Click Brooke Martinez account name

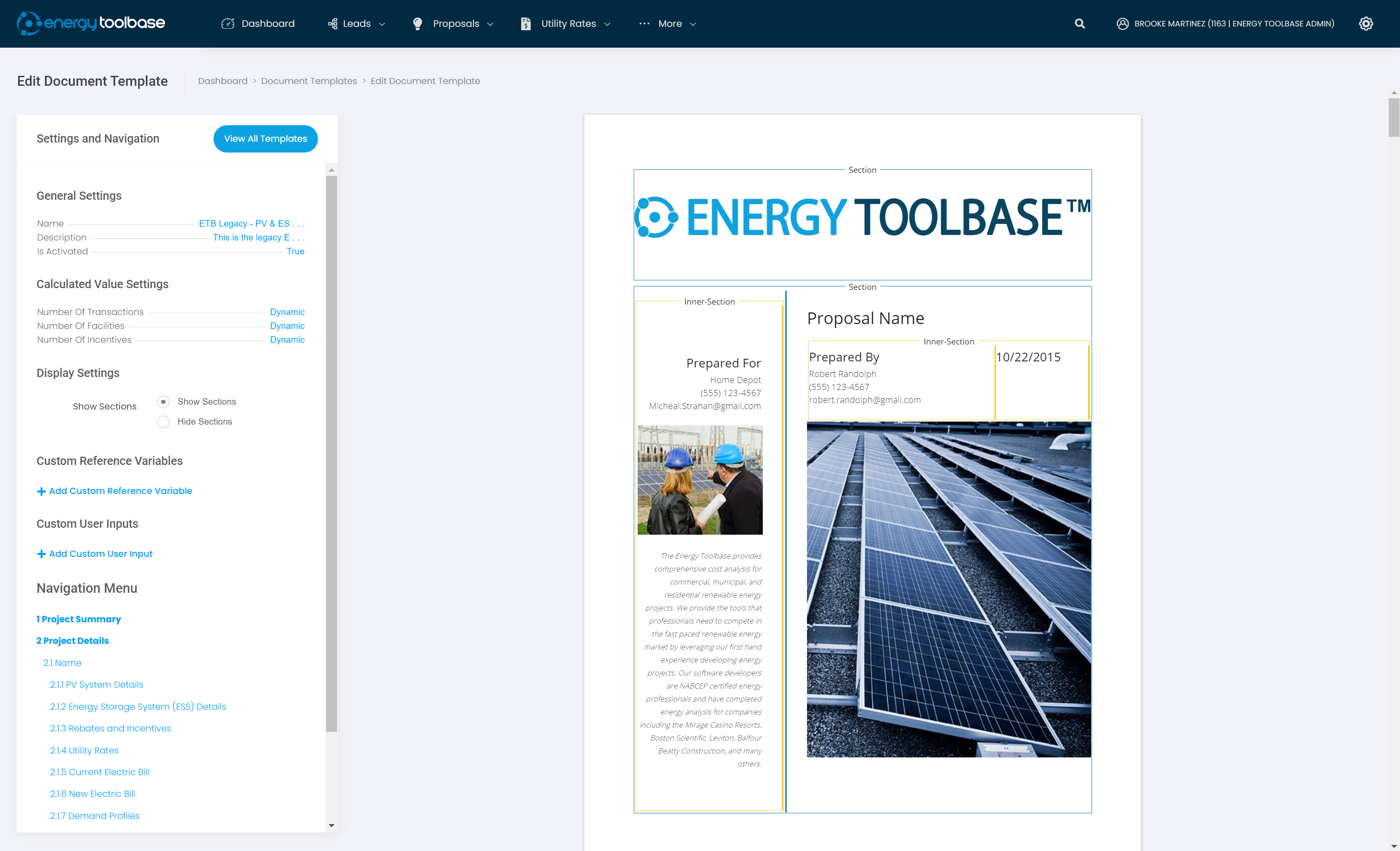pyautogui.click(x=1234, y=24)
